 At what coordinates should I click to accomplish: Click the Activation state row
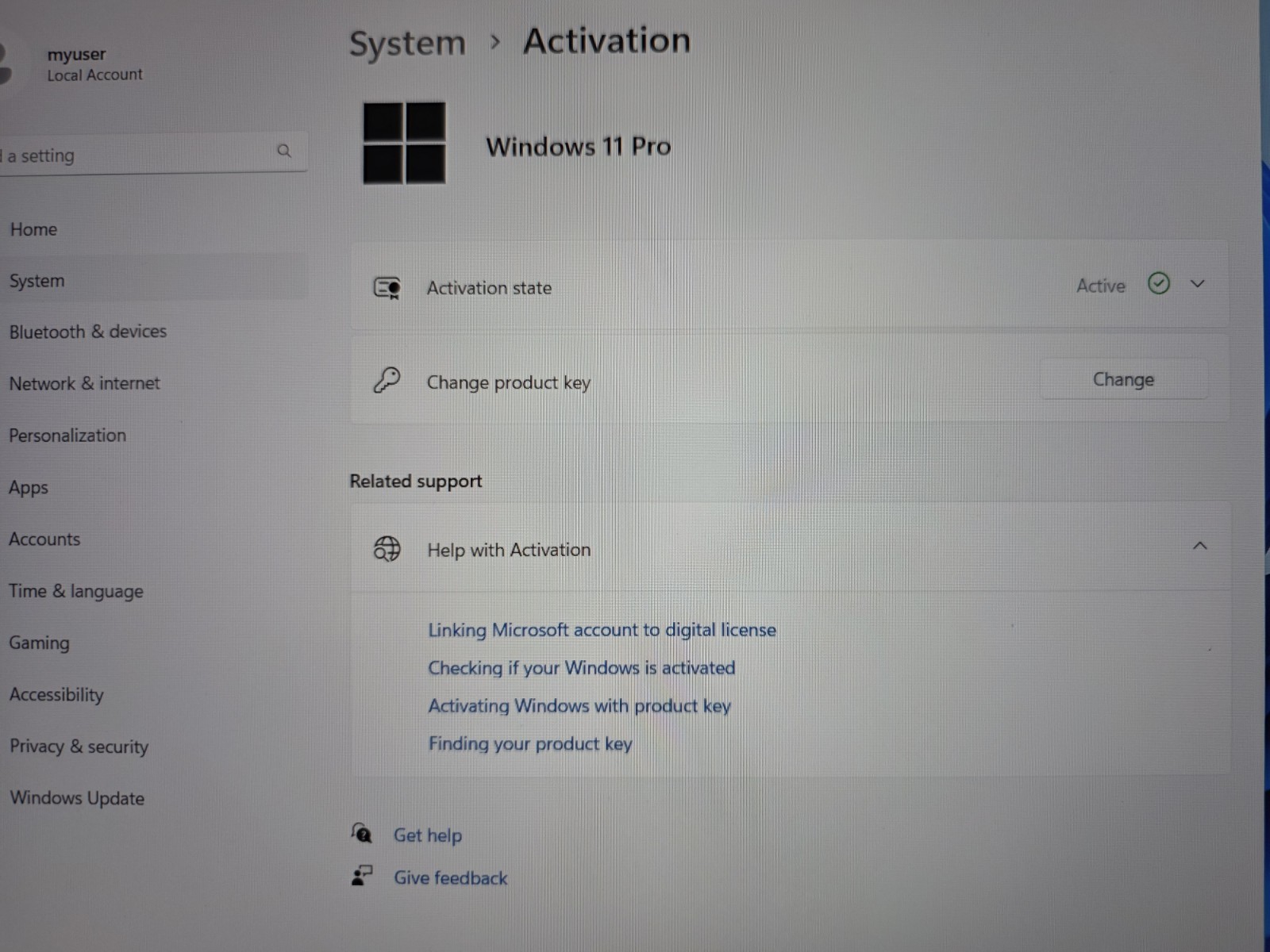[x=790, y=285]
